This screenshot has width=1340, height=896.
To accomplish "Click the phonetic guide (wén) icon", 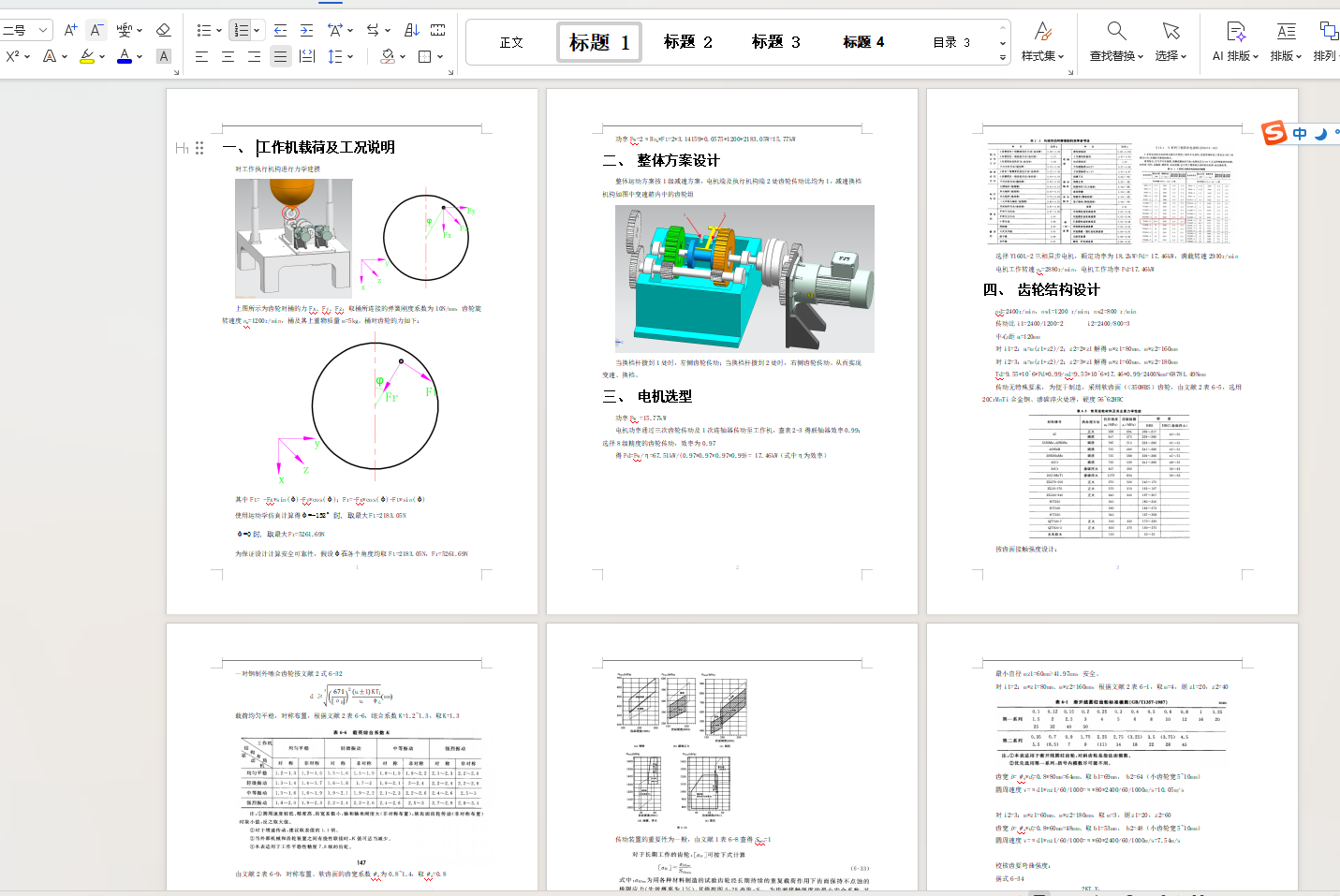I will click(125, 30).
